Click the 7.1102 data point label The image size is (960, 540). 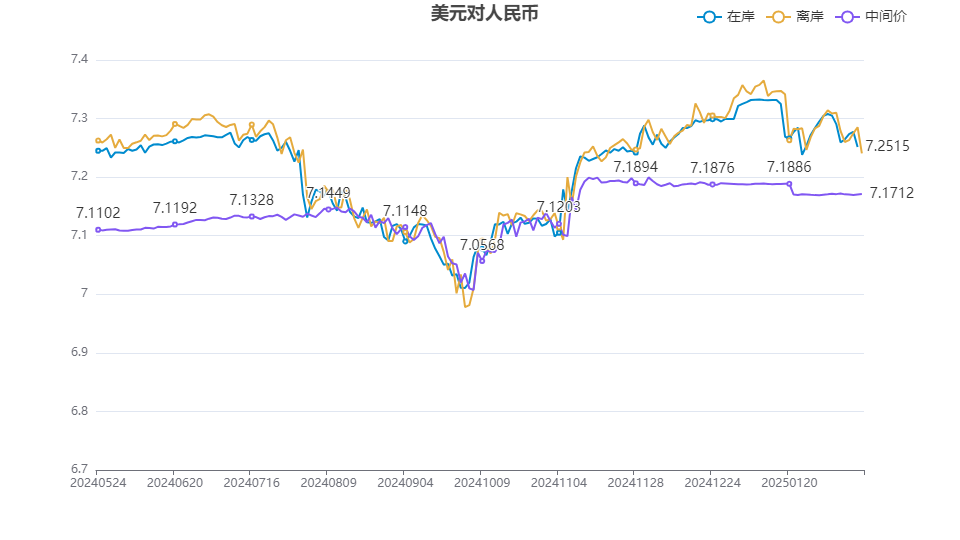point(98,213)
